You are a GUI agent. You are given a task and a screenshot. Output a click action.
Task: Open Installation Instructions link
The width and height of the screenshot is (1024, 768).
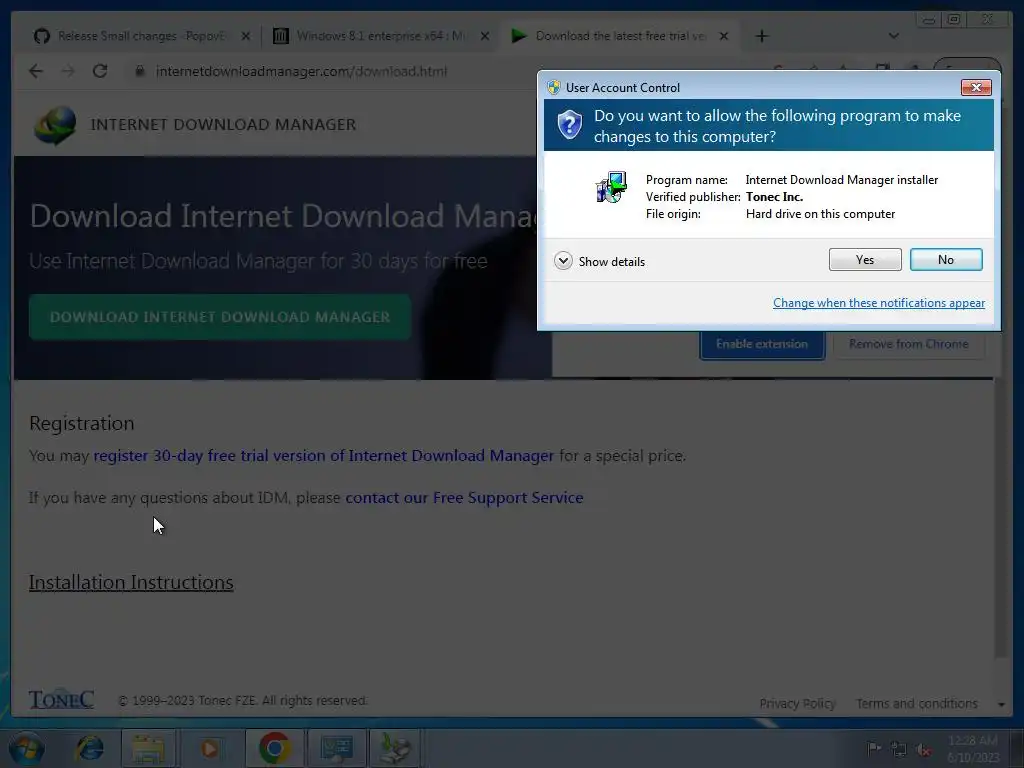click(131, 583)
